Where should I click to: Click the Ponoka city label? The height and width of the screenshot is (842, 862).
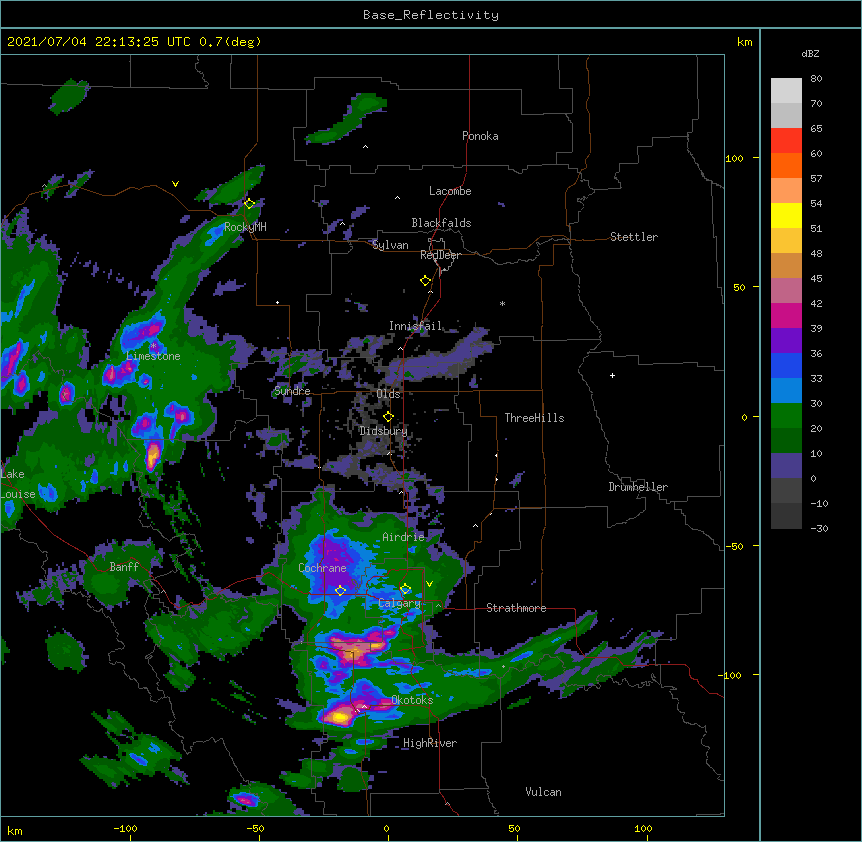click(x=480, y=136)
